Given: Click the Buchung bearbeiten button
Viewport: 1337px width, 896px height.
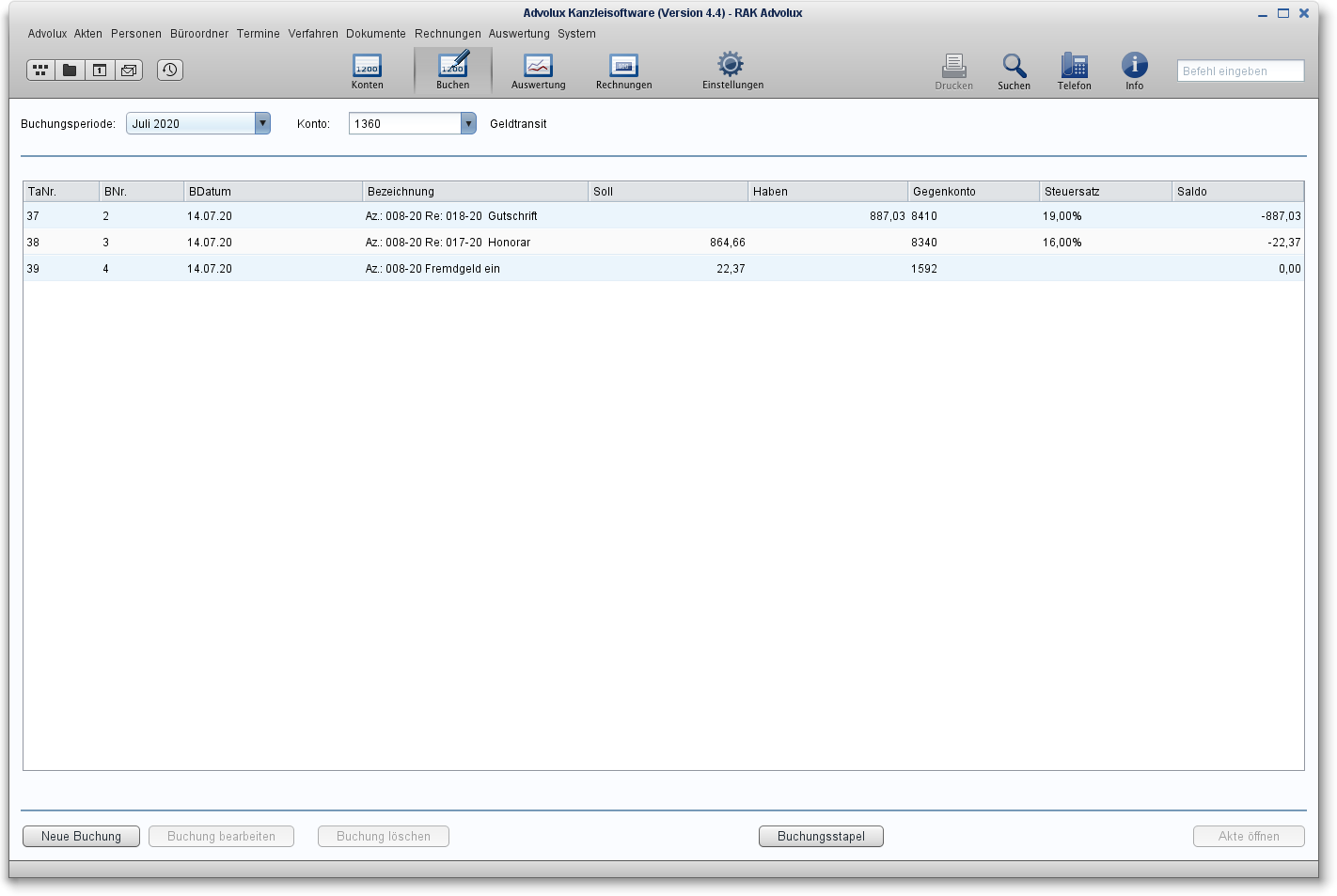Looking at the screenshot, I should click(x=221, y=836).
